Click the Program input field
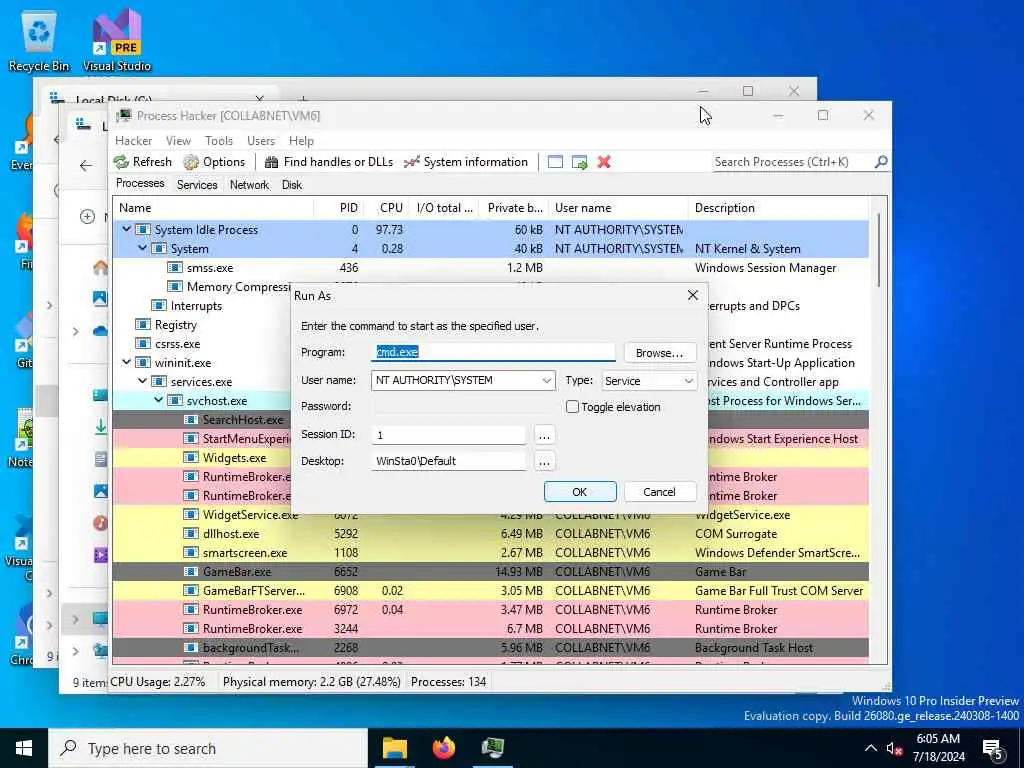The image size is (1024, 768). [494, 352]
